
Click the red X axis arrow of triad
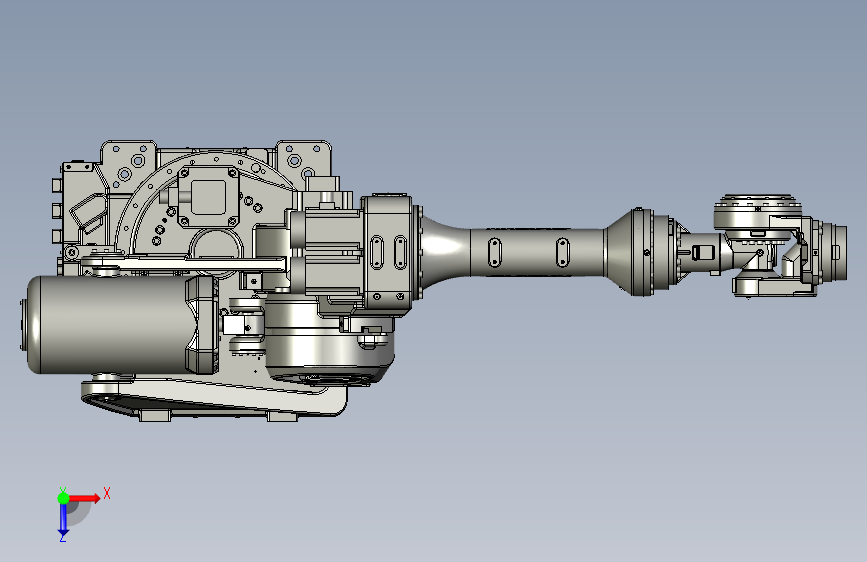[85, 498]
